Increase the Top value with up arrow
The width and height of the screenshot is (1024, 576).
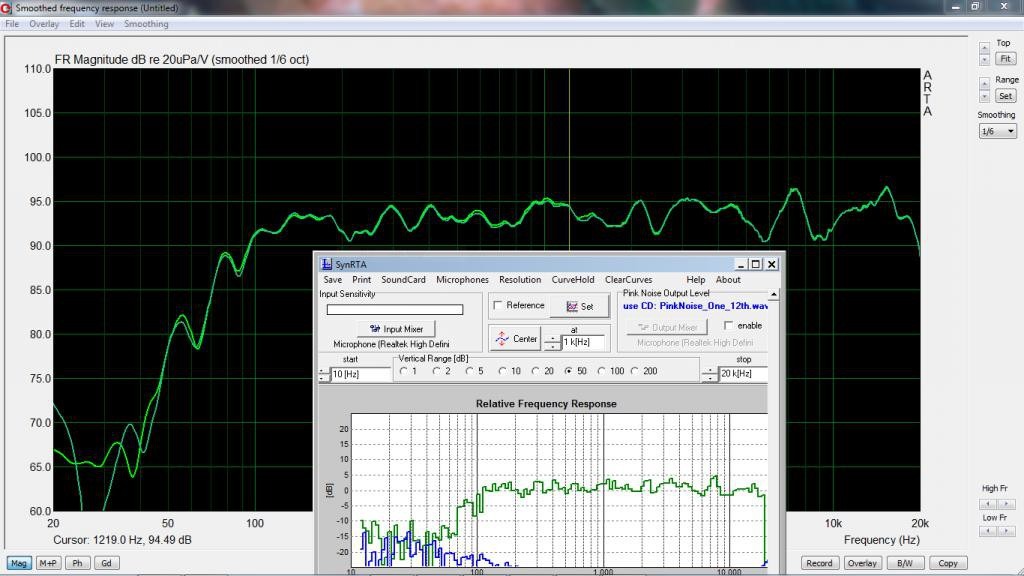984,48
